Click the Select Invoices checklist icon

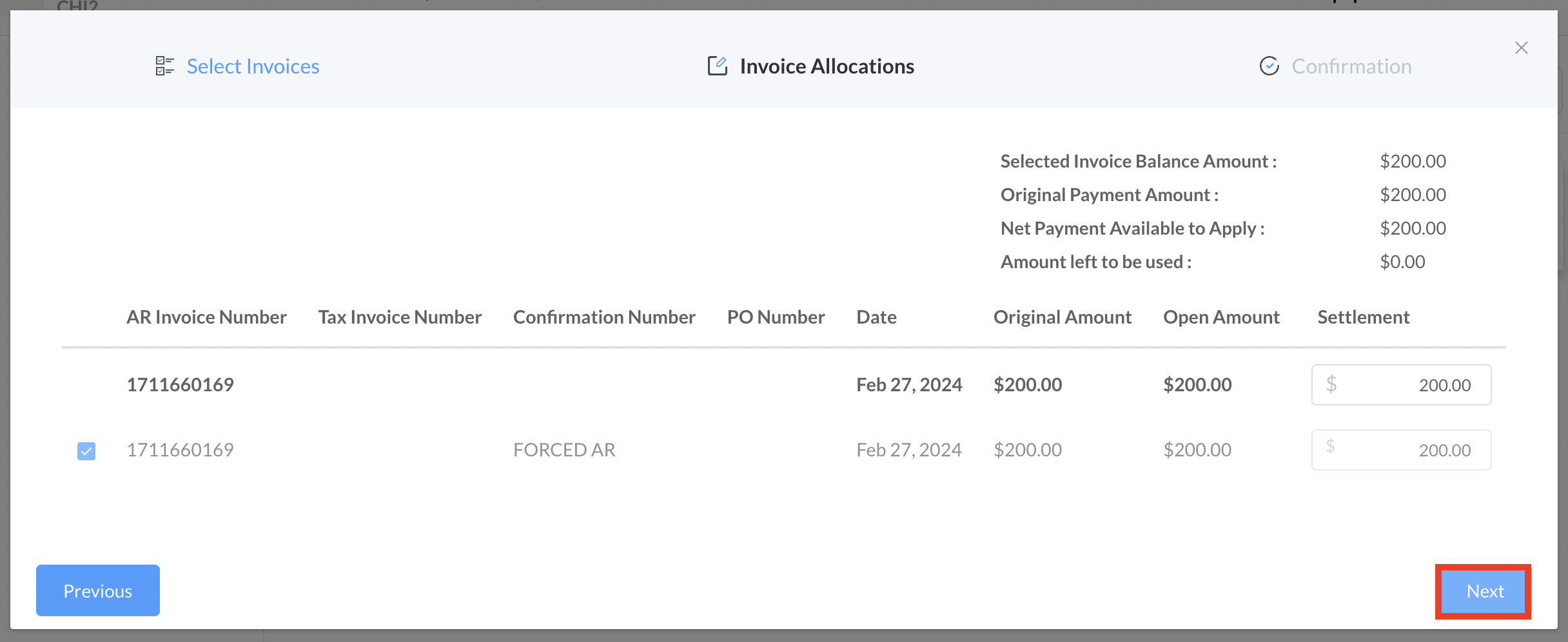[x=164, y=66]
